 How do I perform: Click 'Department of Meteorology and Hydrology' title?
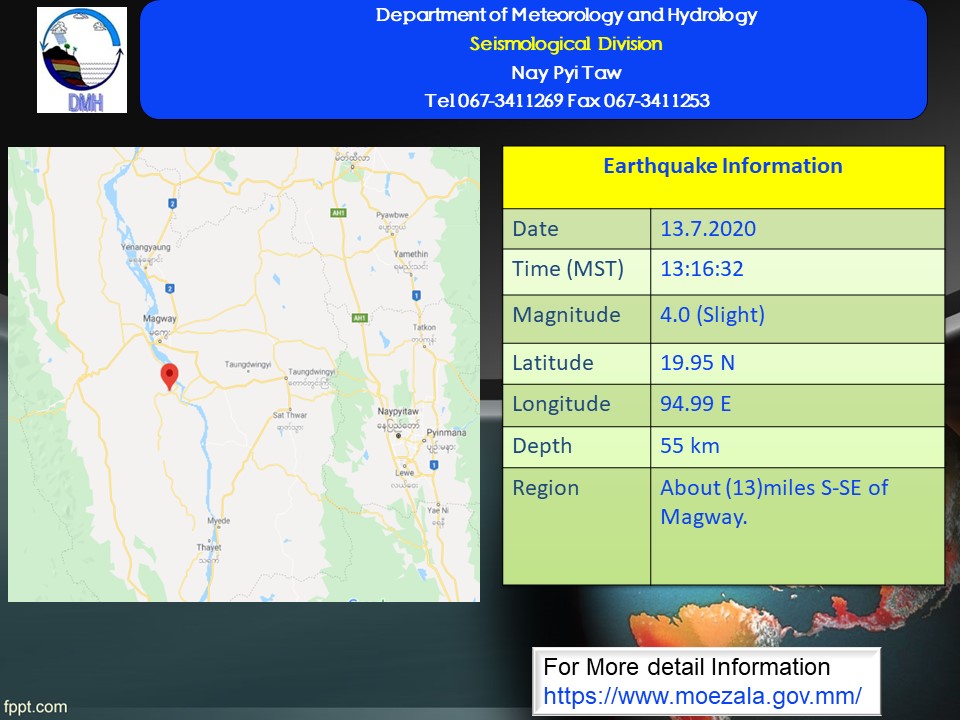pyautogui.click(x=566, y=15)
